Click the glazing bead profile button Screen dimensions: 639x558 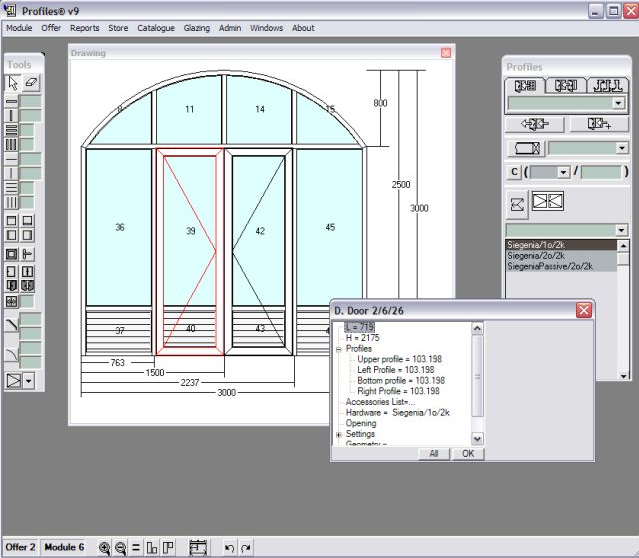(x=527, y=148)
